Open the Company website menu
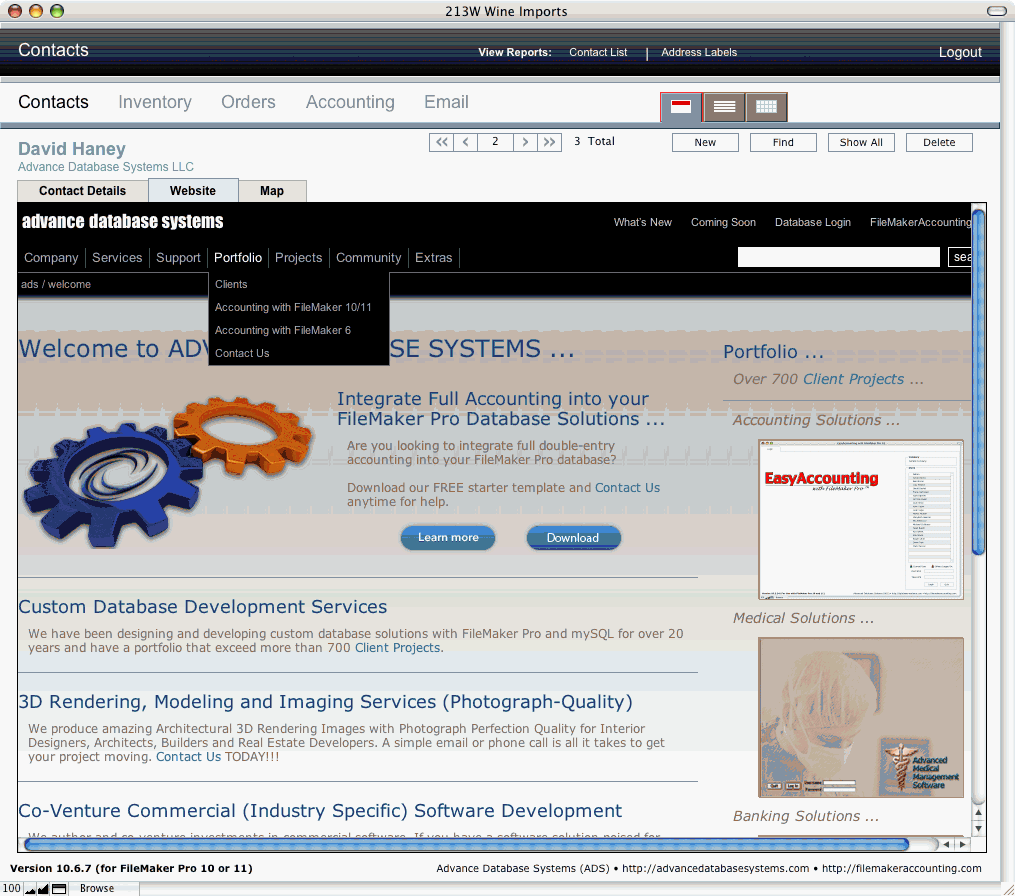This screenshot has height=896, width=1015. (x=51, y=258)
